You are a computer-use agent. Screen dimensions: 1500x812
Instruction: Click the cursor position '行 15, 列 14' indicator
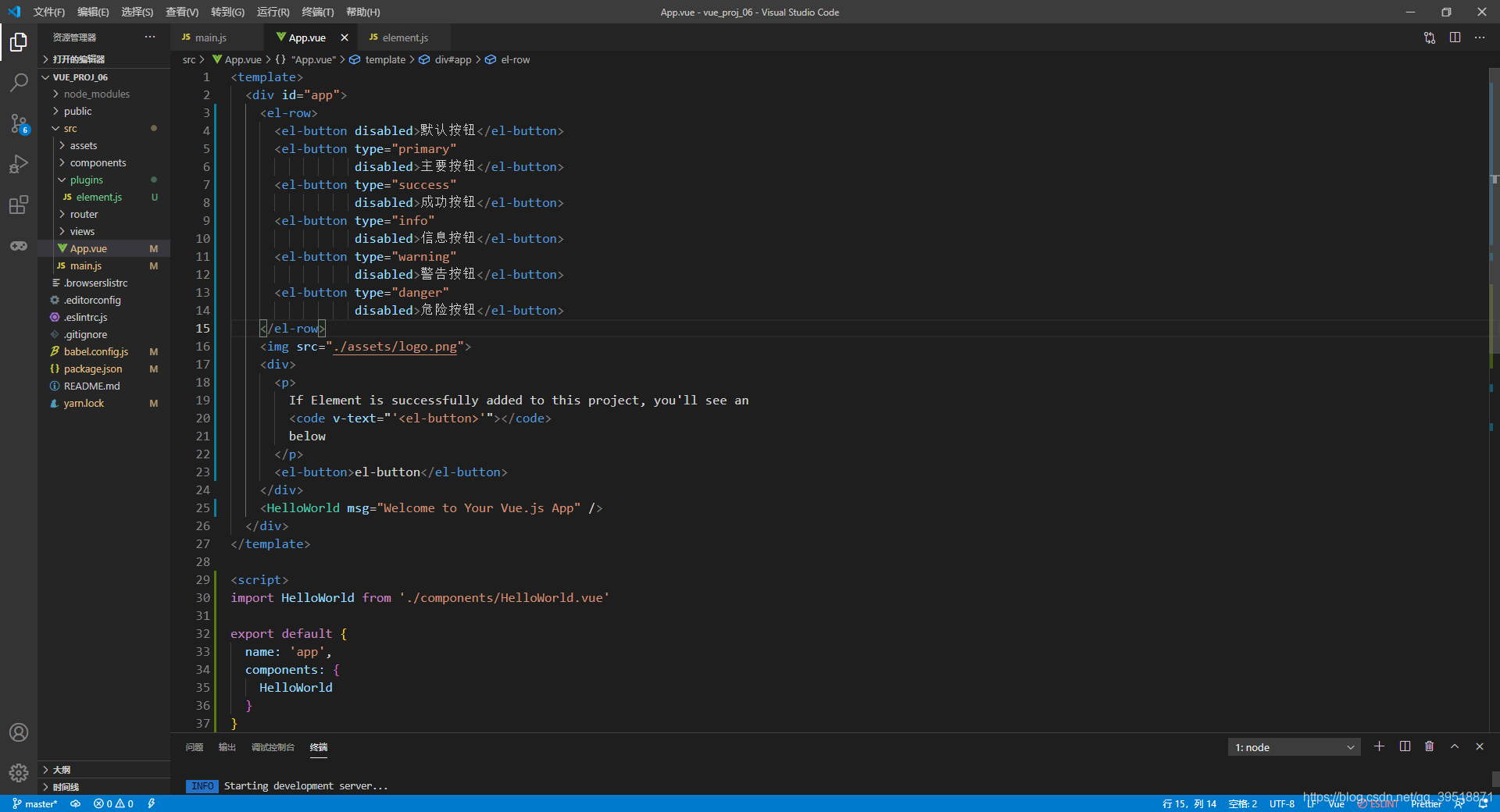[x=1189, y=804]
